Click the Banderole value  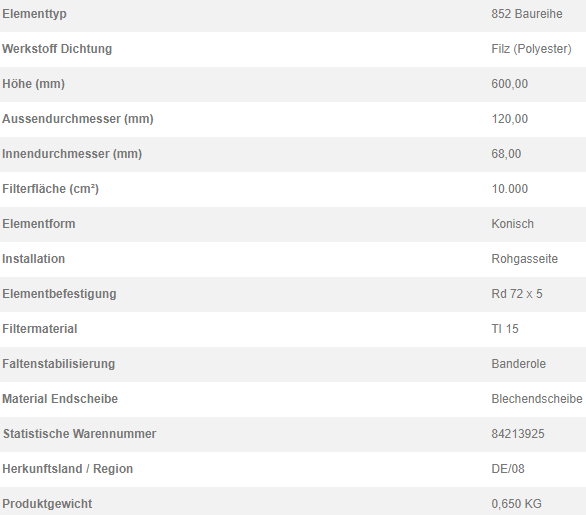pos(518,364)
